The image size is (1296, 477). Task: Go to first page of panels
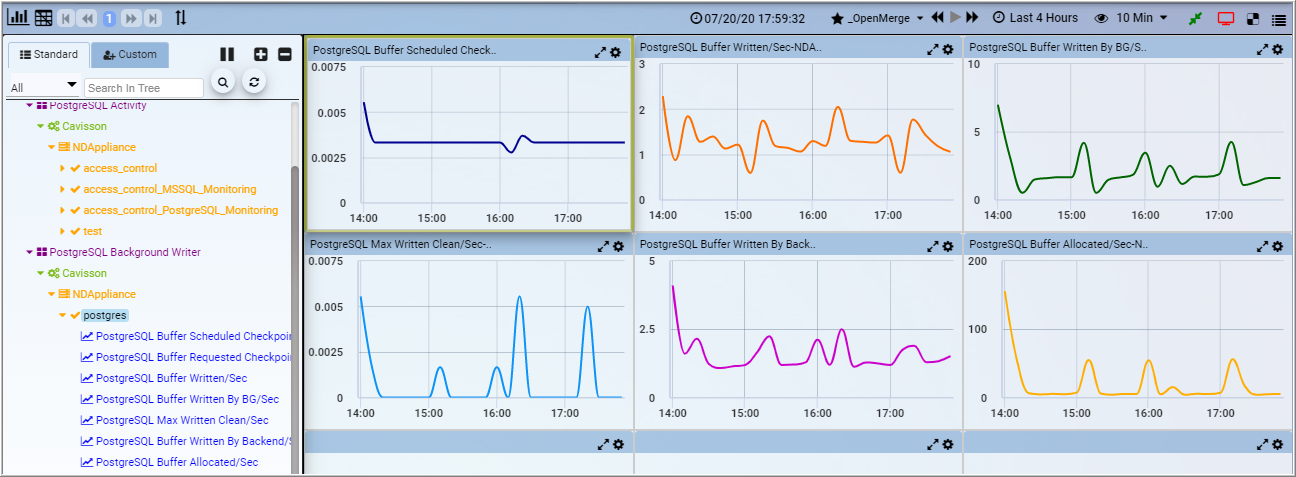click(65, 18)
